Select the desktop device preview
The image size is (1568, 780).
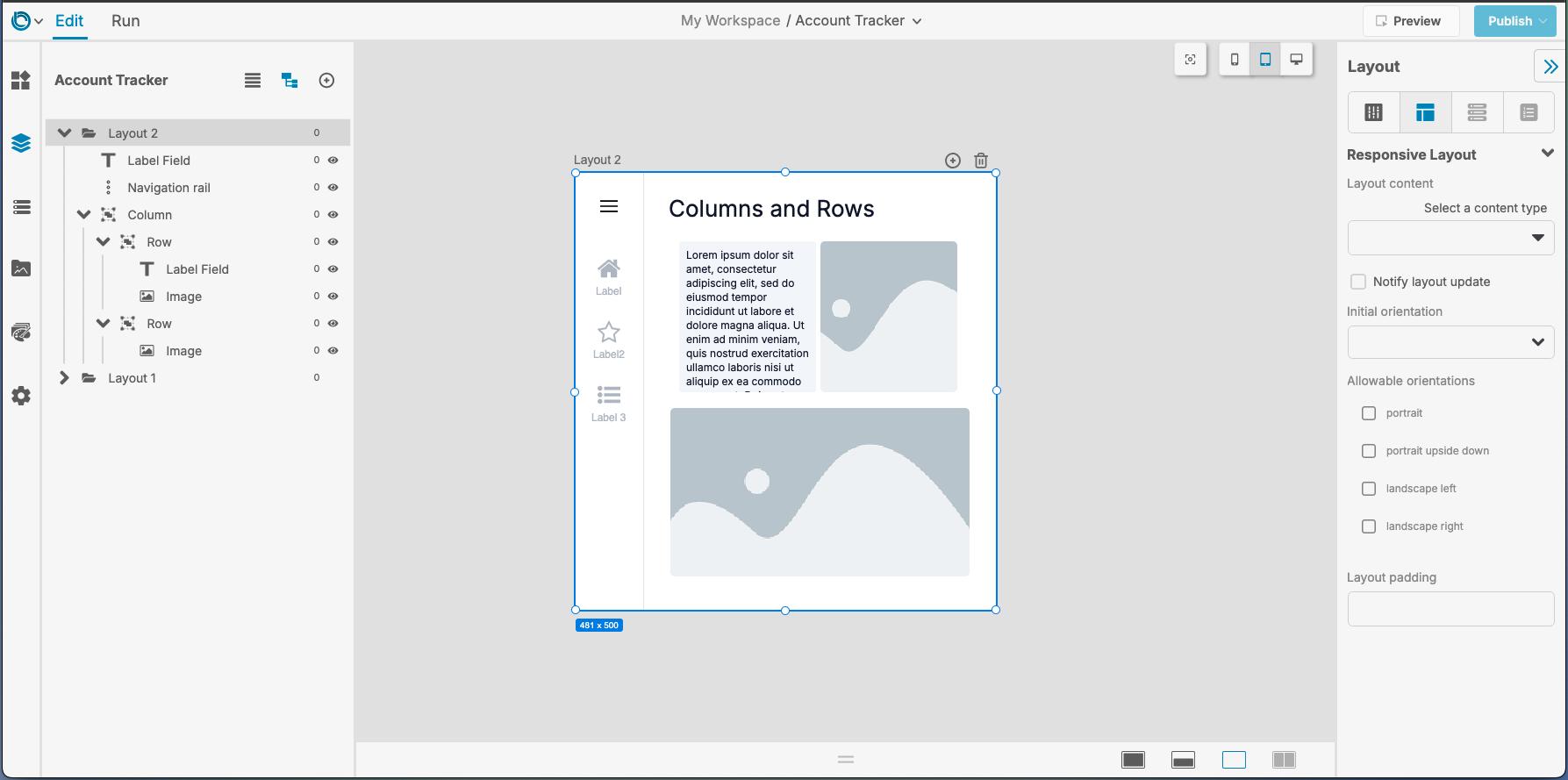1296,60
